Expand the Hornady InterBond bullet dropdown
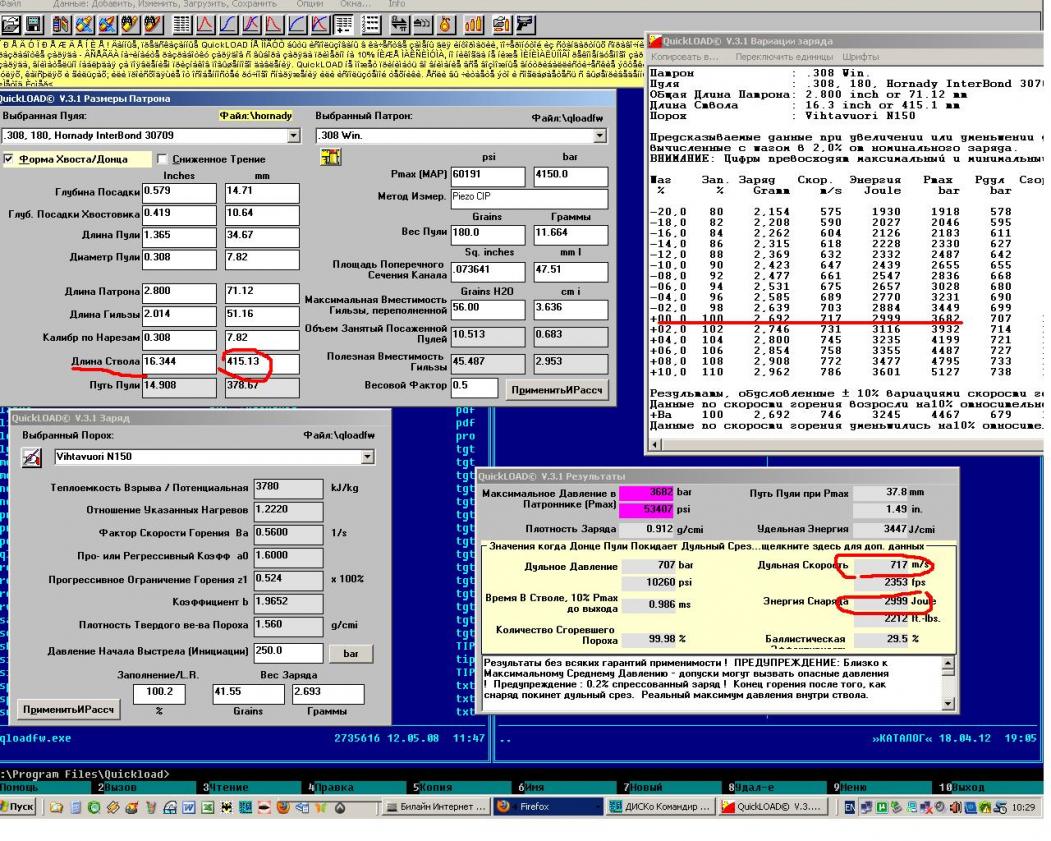The height and width of the screenshot is (841, 1051). tap(293, 134)
